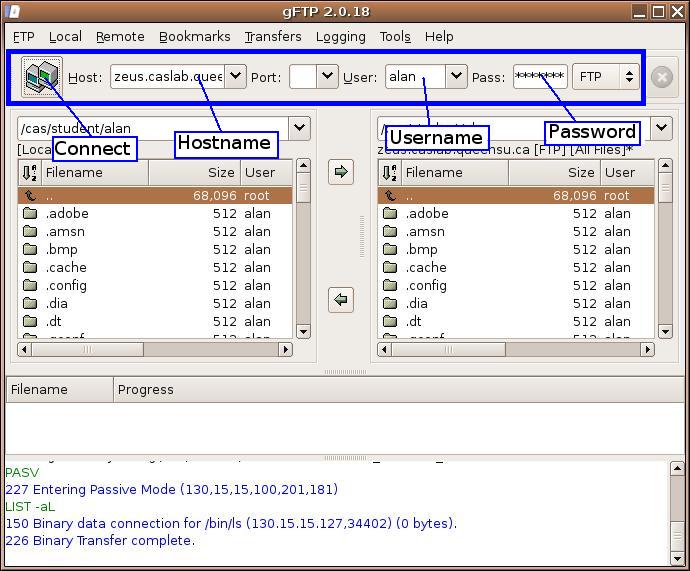Click '227 Entering Passive Mode' log line

172,490
